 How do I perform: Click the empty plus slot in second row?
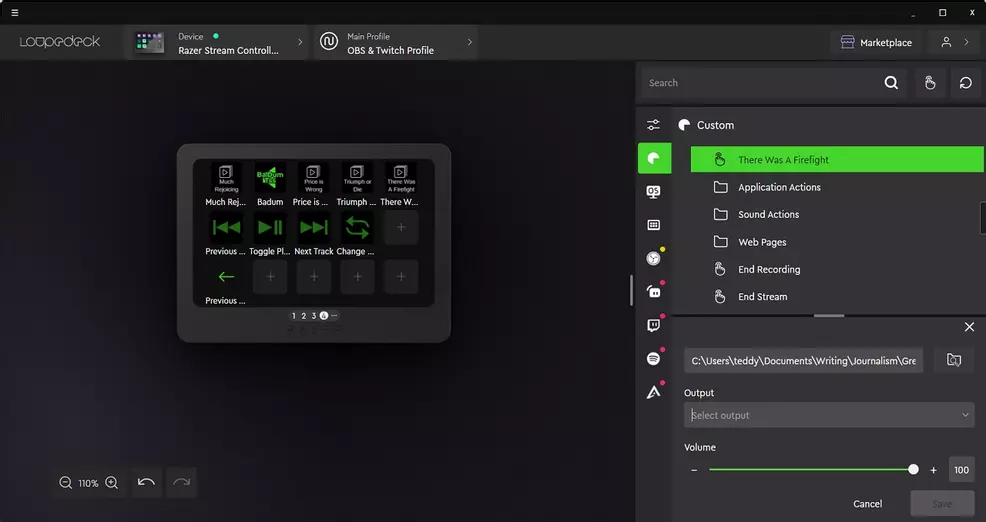point(401,228)
